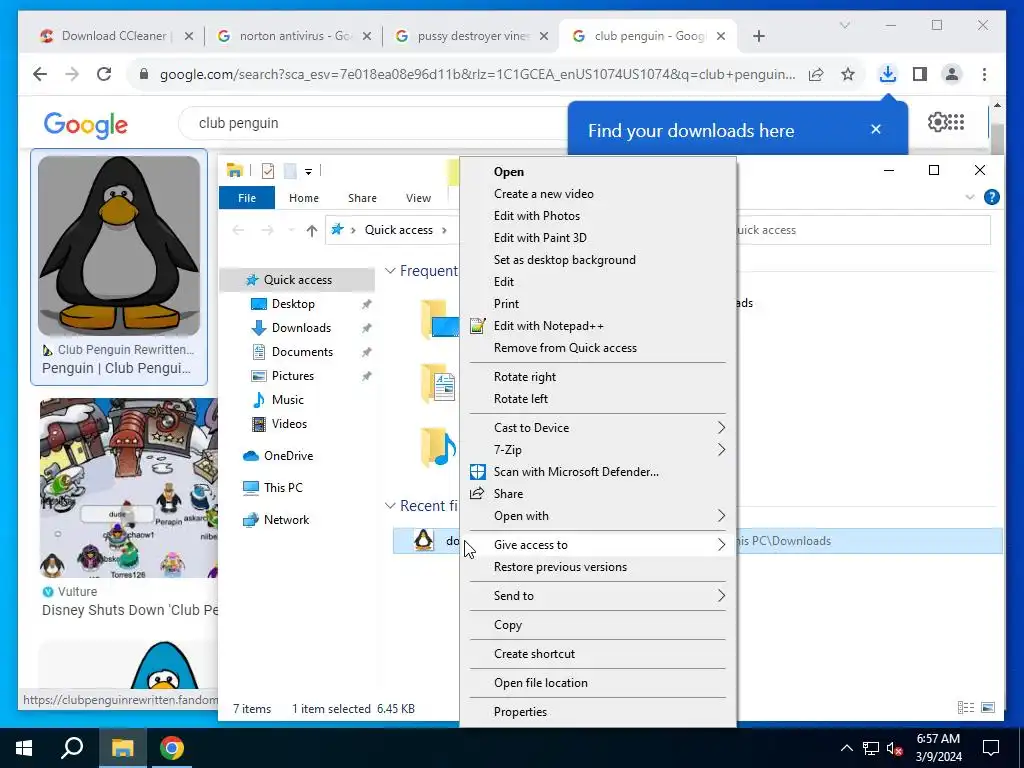The image size is (1024, 768).
Task: Close the CCleaner download tab
Action: (x=189, y=37)
